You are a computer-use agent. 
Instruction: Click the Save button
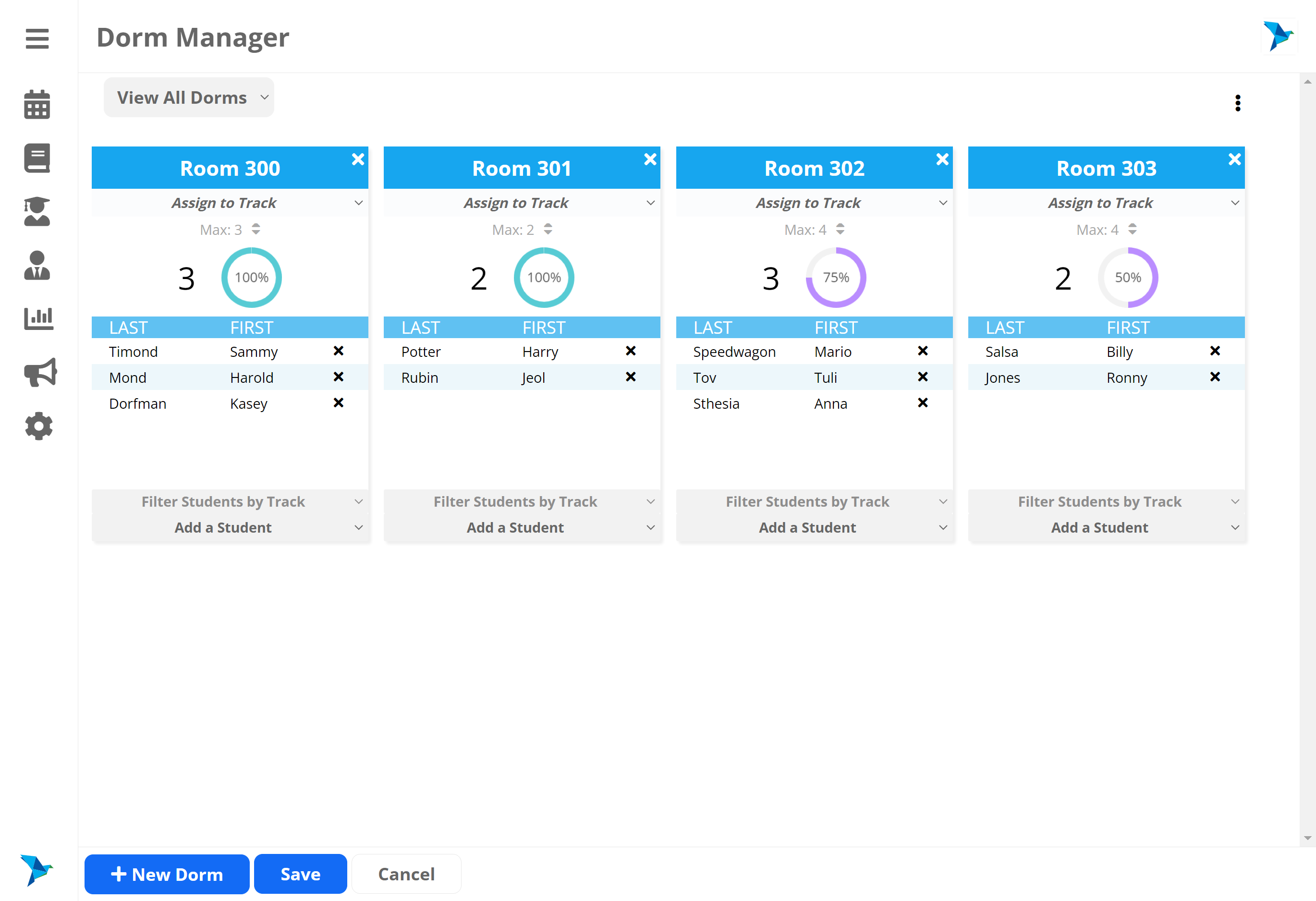tap(300, 874)
